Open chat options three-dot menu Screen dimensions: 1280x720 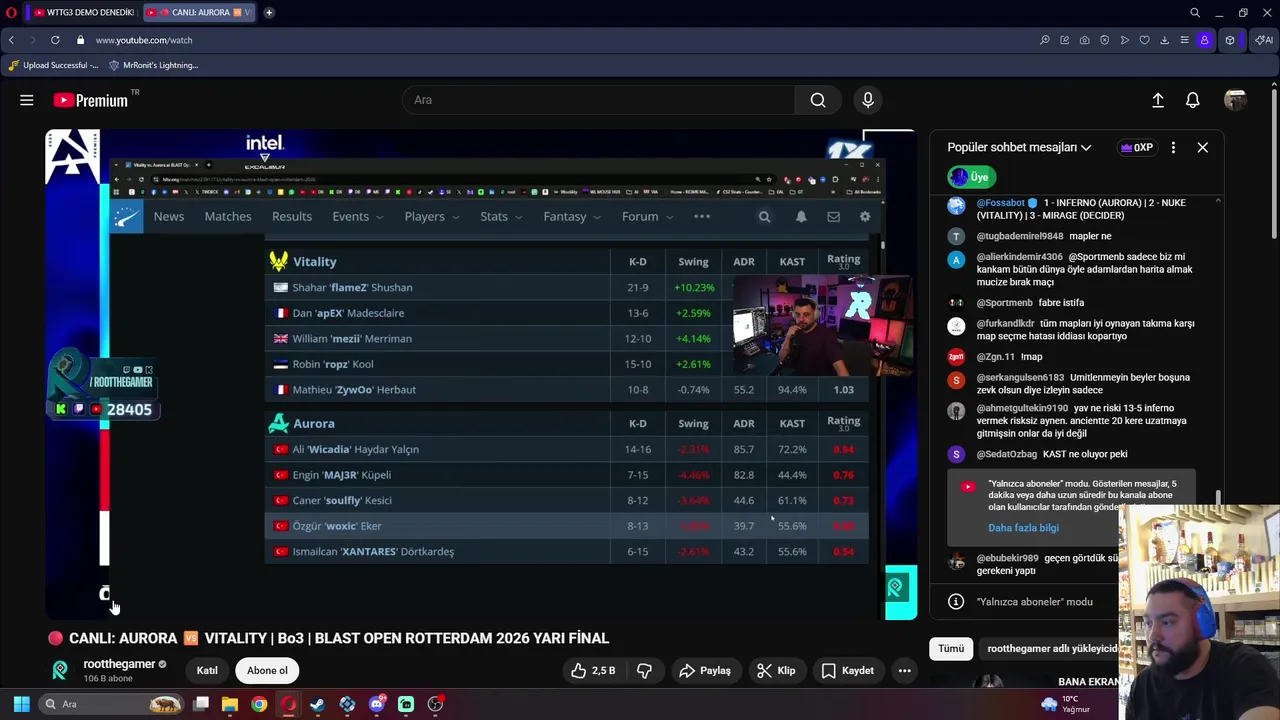click(x=1173, y=147)
